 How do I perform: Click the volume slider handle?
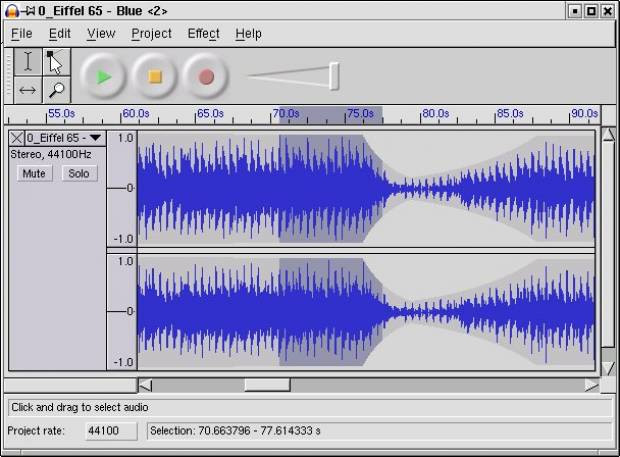tap(335, 76)
